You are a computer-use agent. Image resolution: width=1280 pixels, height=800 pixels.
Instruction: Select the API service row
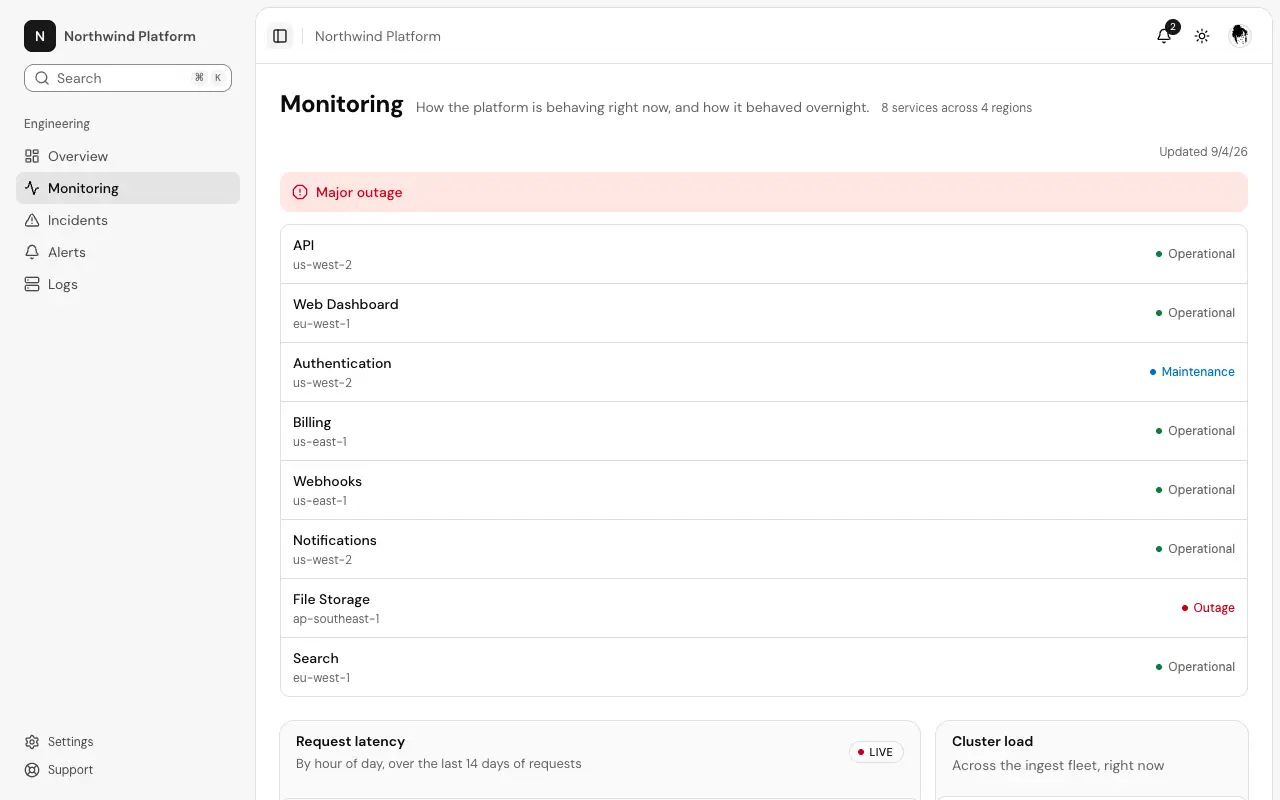(x=764, y=254)
